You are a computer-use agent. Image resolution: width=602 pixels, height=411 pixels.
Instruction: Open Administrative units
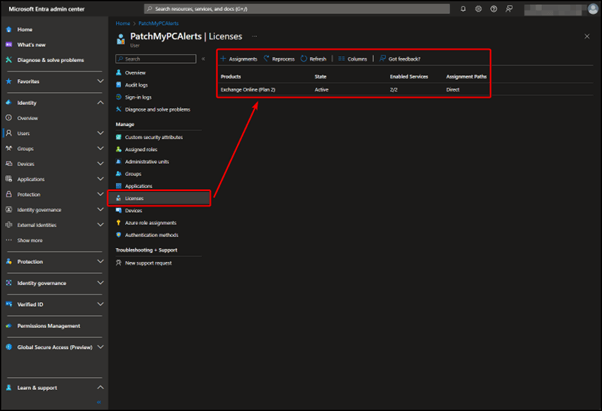(147, 162)
